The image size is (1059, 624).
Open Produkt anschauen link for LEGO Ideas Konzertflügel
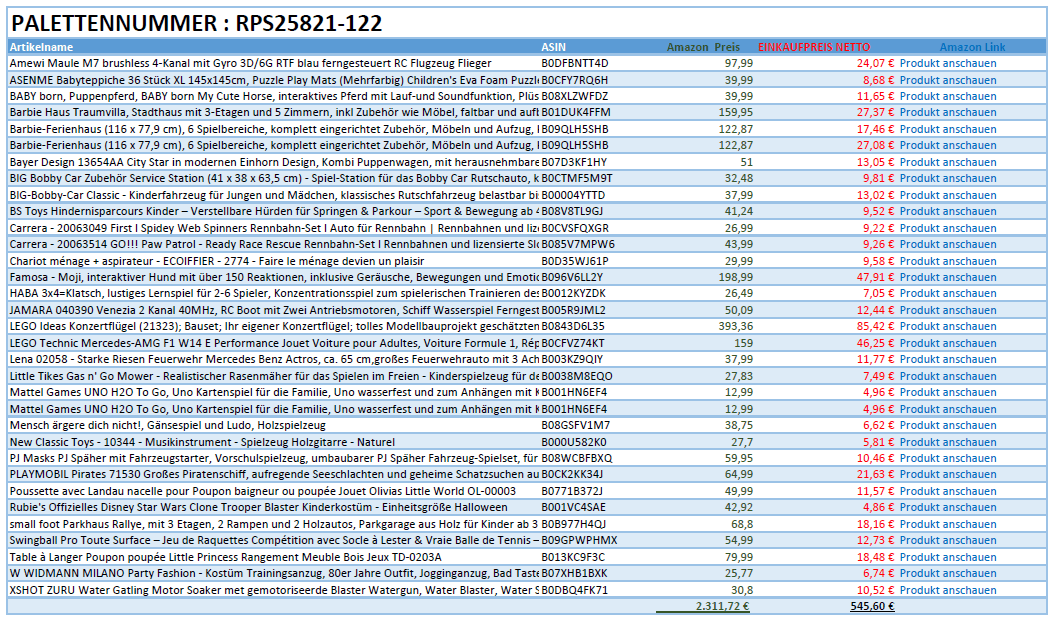947,326
